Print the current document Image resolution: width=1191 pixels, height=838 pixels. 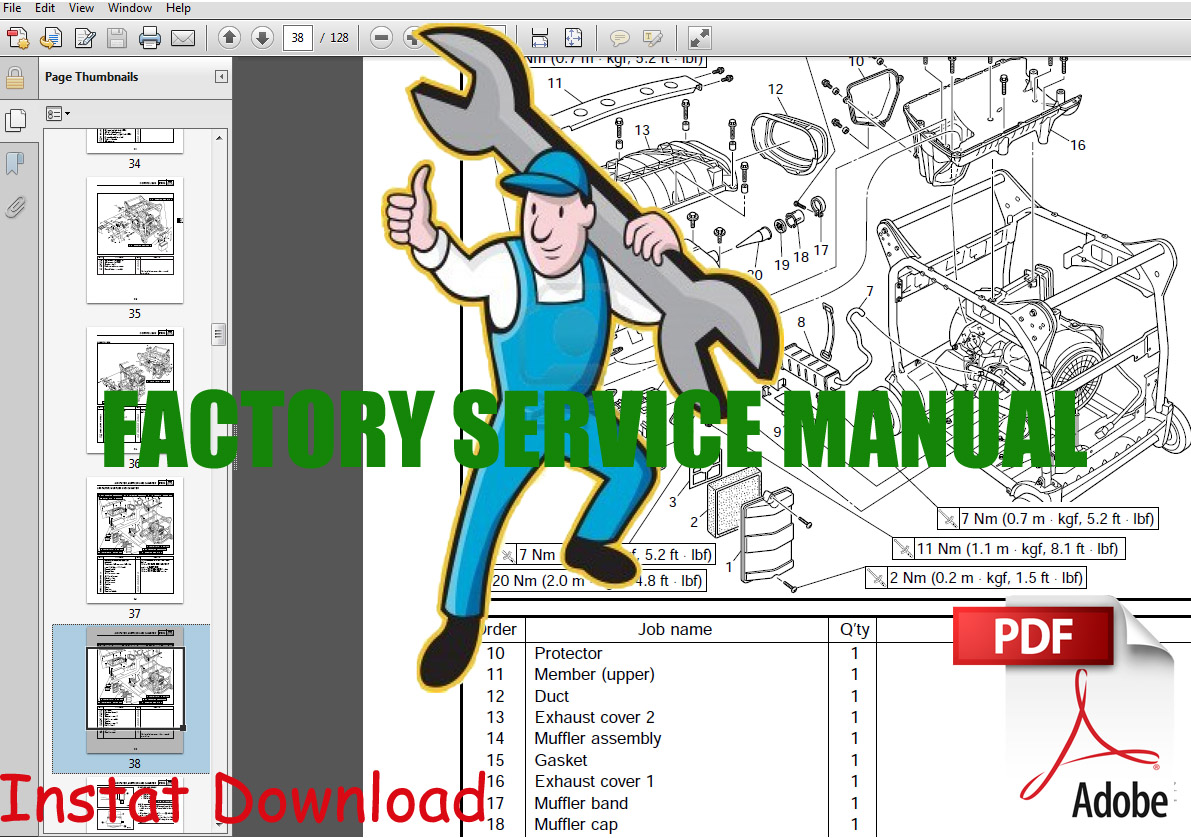148,37
